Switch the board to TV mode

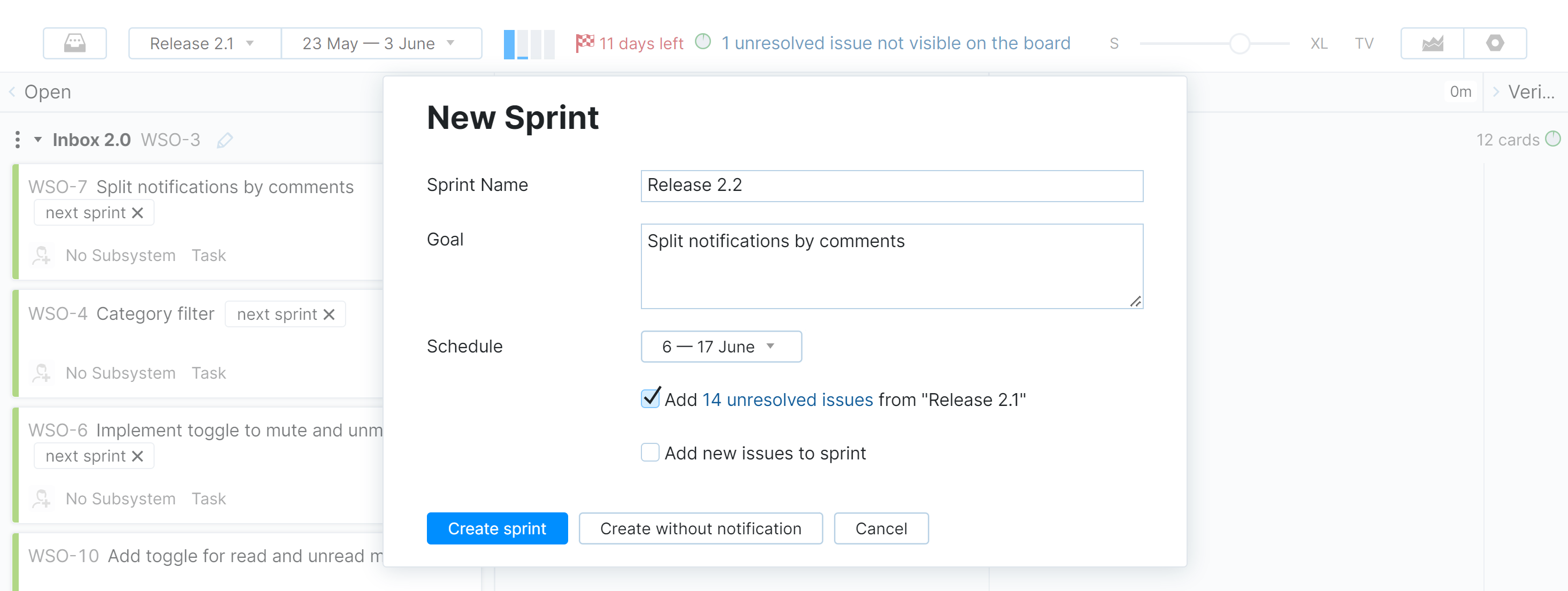pyautogui.click(x=1364, y=43)
